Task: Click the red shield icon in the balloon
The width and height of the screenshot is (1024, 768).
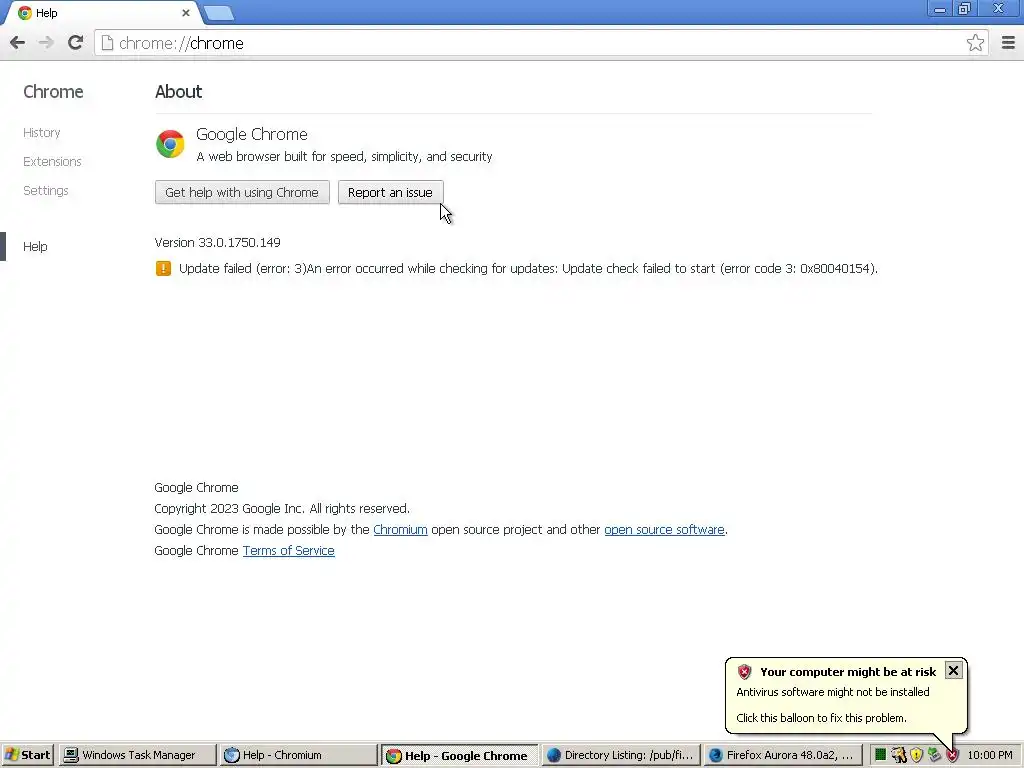Action: click(744, 671)
